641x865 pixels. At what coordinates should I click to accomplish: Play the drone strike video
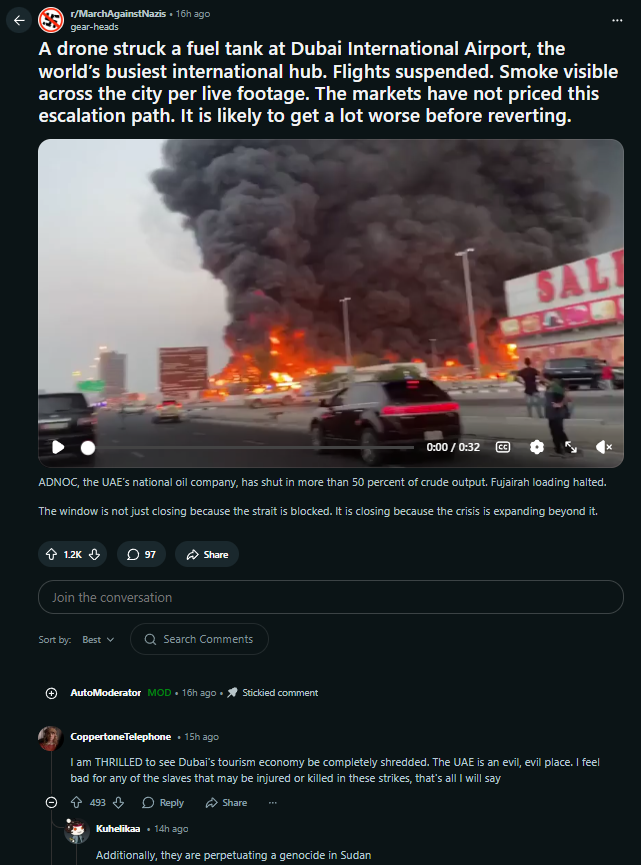coord(58,447)
